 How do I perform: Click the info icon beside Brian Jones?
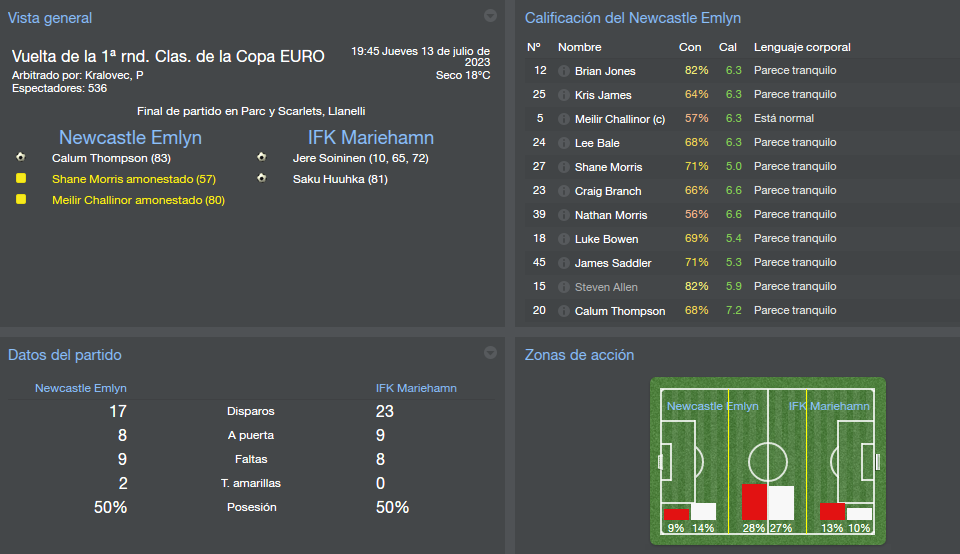click(564, 71)
